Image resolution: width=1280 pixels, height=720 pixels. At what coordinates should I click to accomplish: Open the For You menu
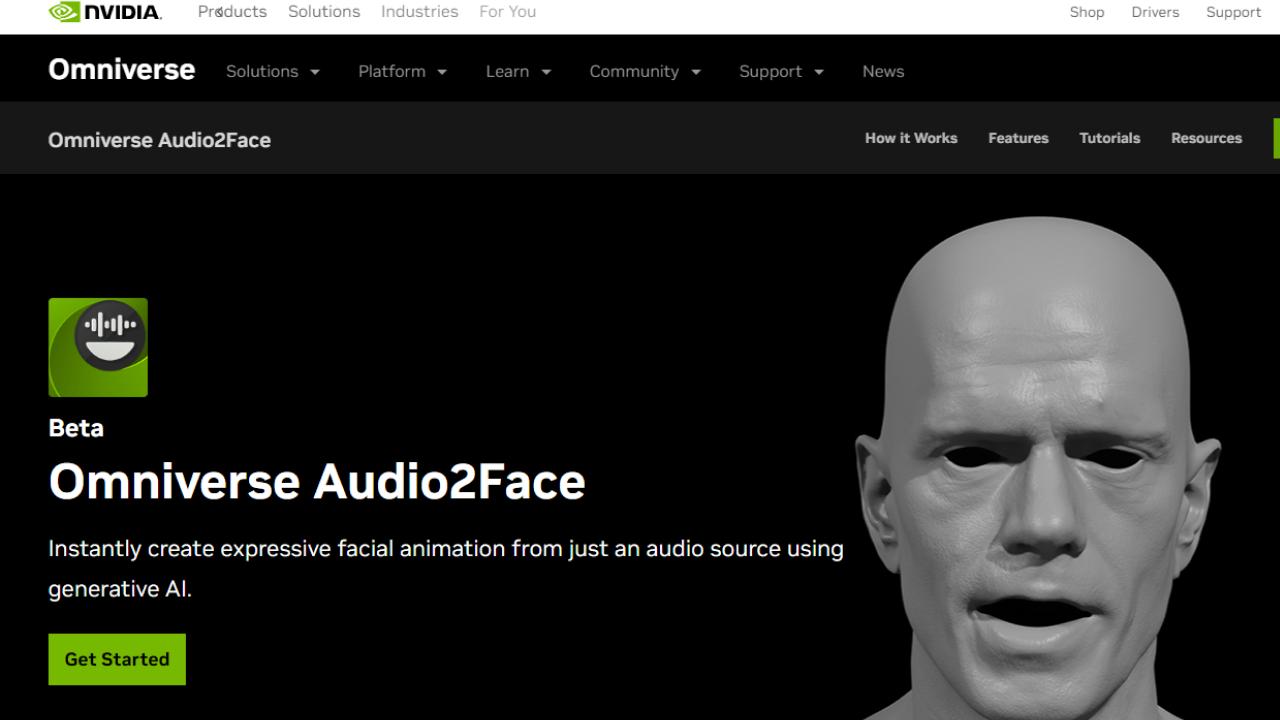(507, 12)
